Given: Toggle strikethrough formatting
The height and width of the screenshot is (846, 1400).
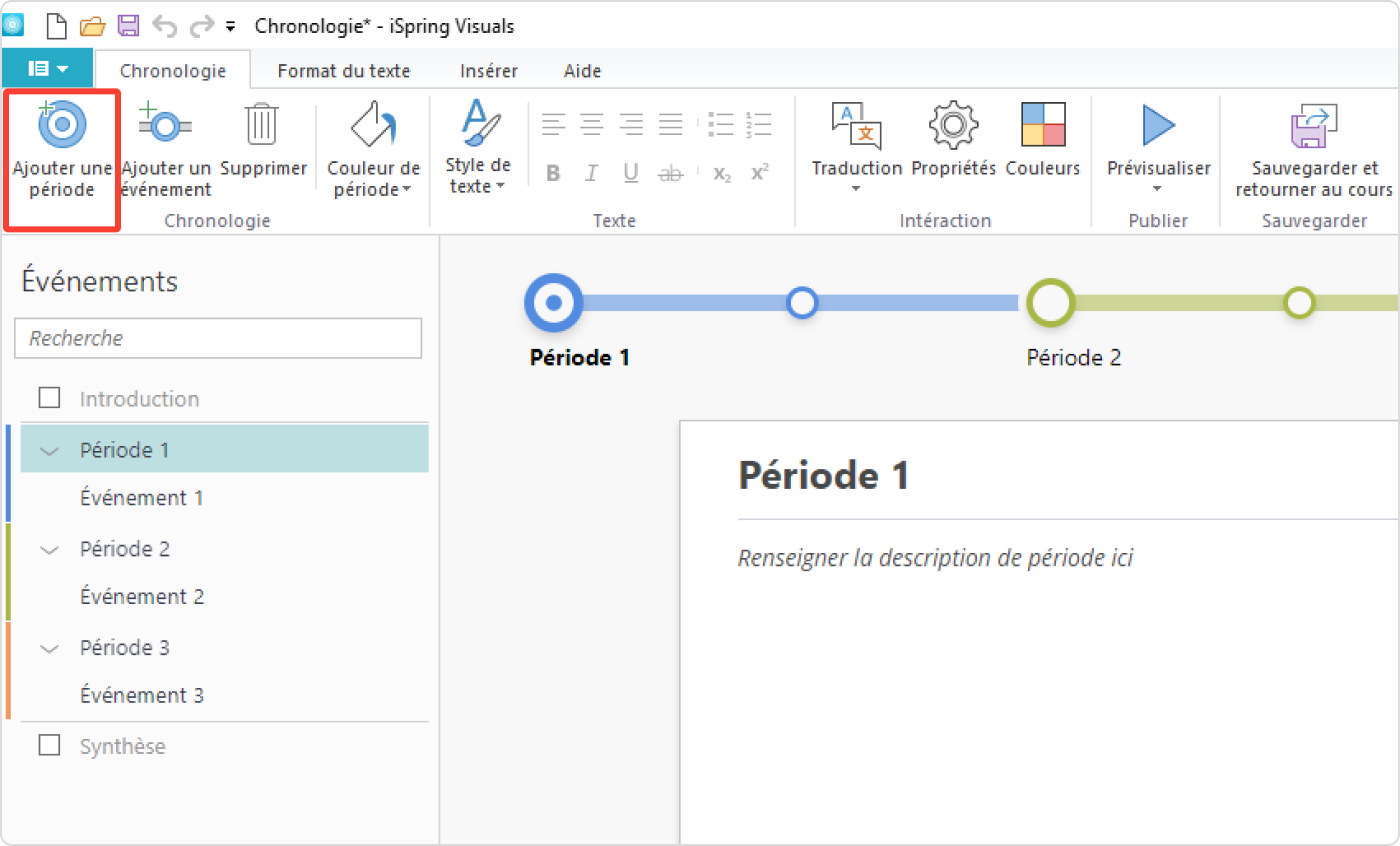Looking at the screenshot, I should 670,173.
